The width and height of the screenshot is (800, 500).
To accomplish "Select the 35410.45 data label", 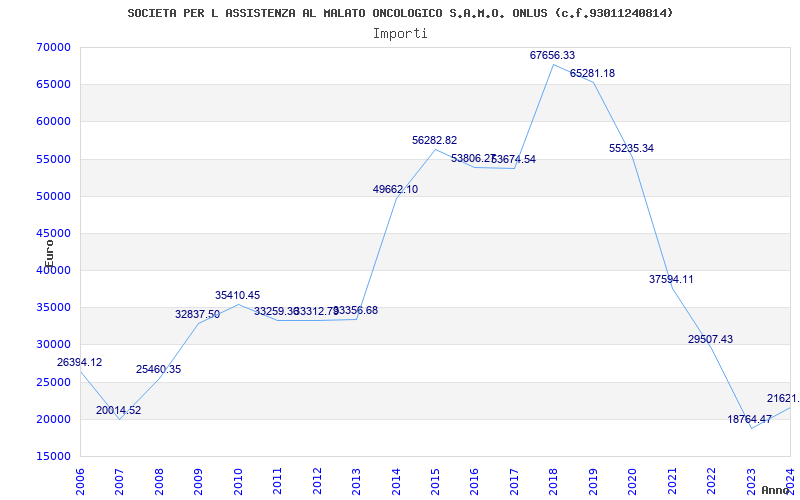I will click(237, 295).
